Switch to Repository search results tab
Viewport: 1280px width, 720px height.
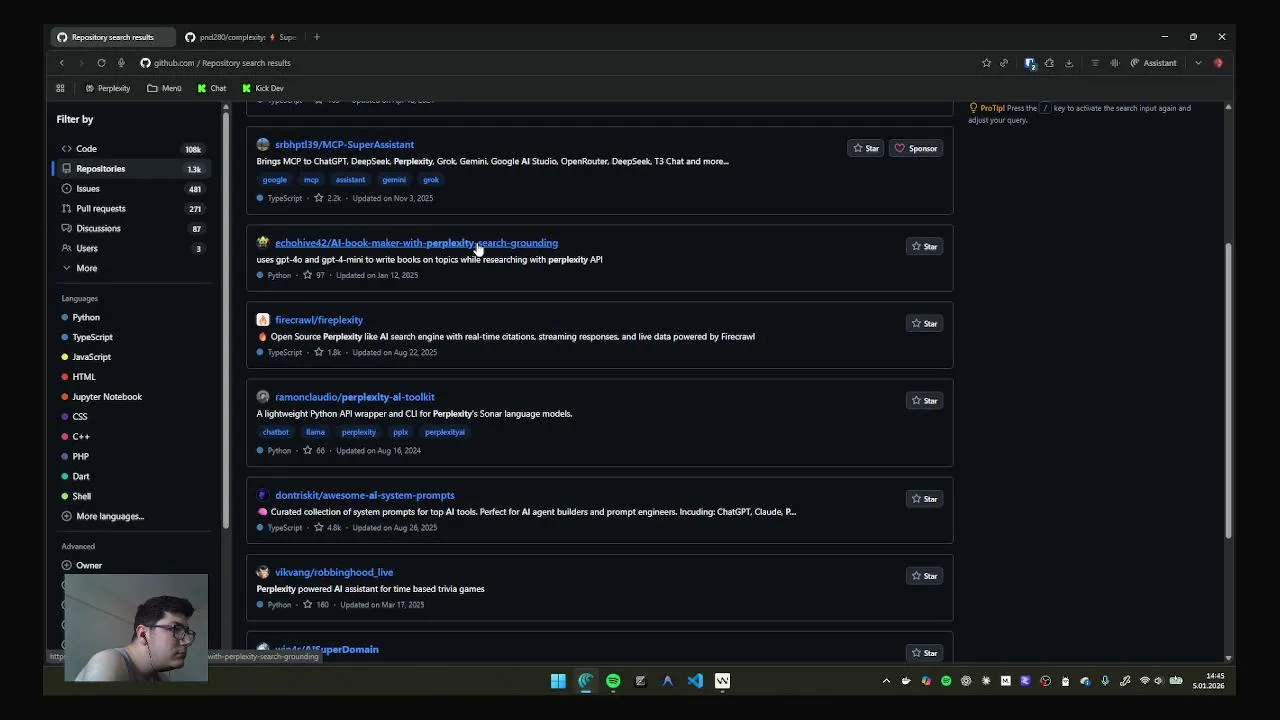(x=112, y=37)
